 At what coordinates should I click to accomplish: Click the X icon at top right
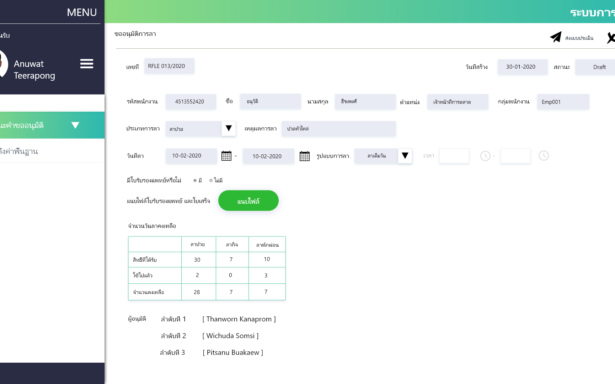611,38
